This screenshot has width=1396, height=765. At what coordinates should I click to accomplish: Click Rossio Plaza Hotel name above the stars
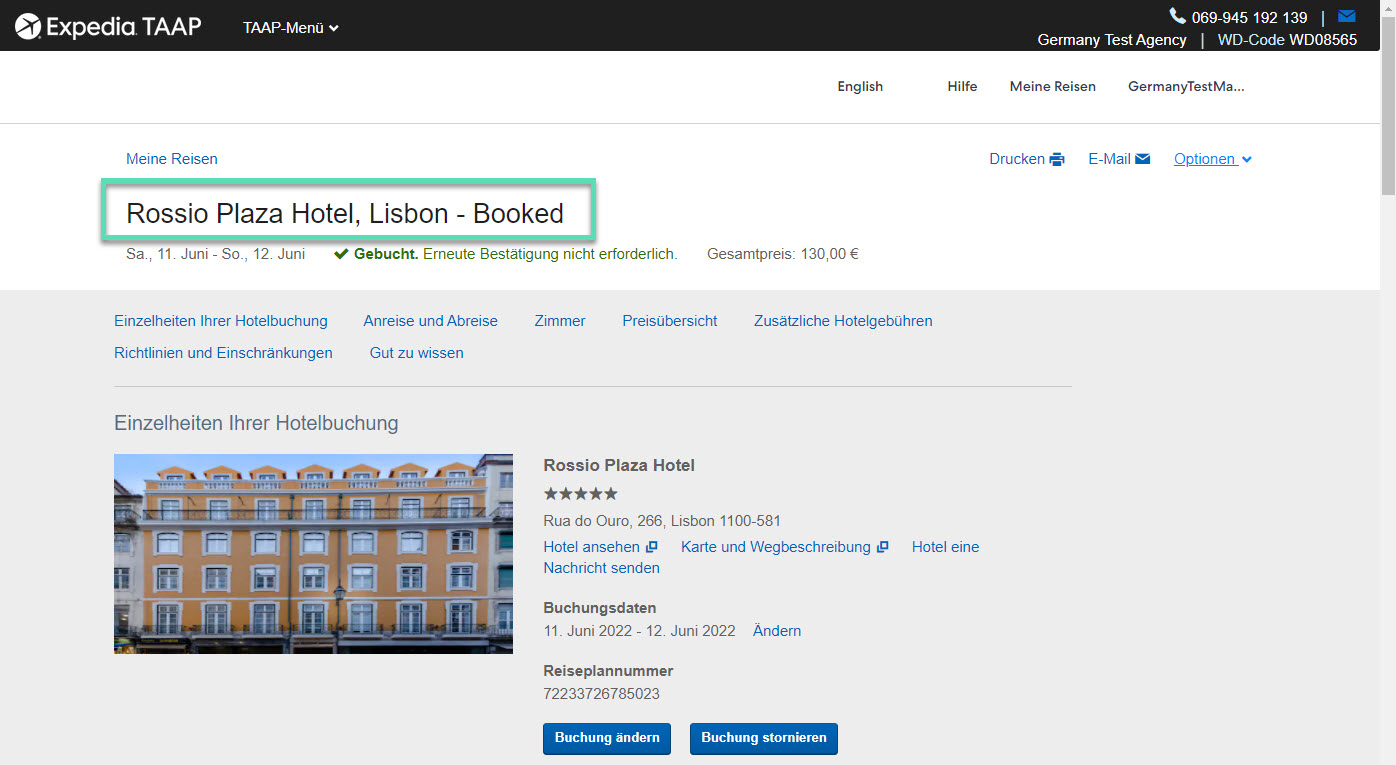[619, 465]
